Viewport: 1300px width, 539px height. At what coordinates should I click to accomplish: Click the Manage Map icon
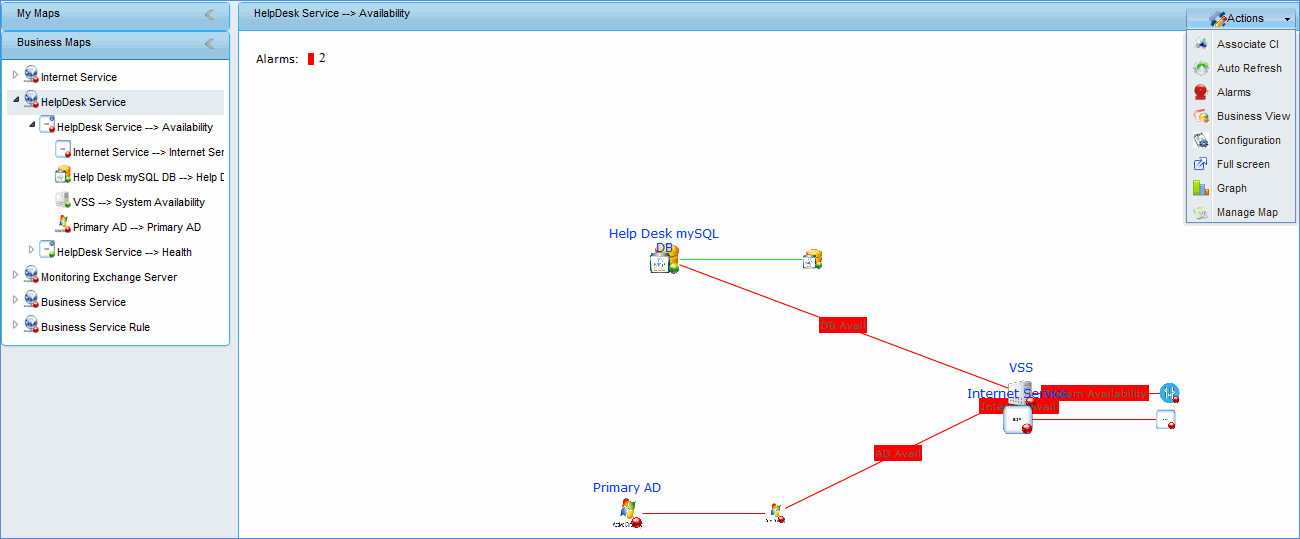(1201, 212)
